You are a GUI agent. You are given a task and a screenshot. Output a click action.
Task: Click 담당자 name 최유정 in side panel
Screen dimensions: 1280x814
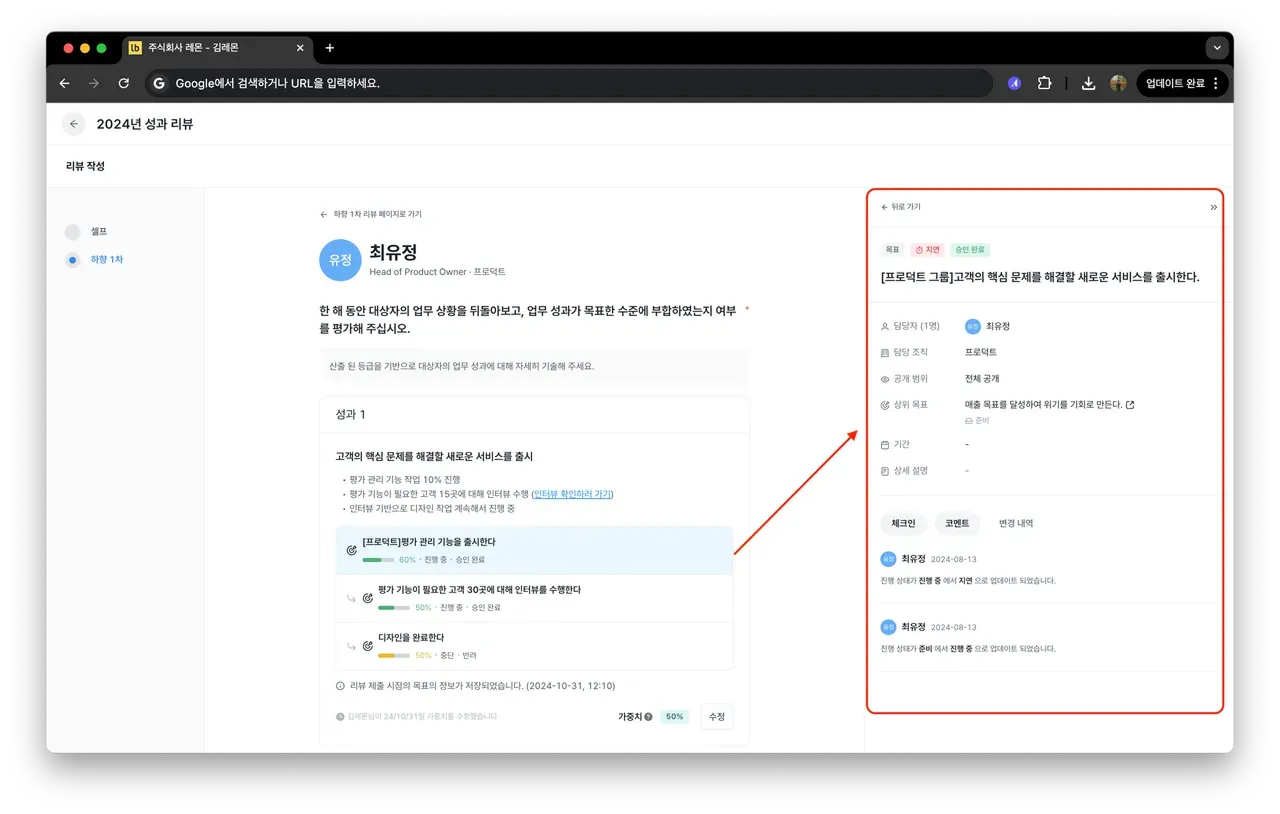tap(998, 326)
